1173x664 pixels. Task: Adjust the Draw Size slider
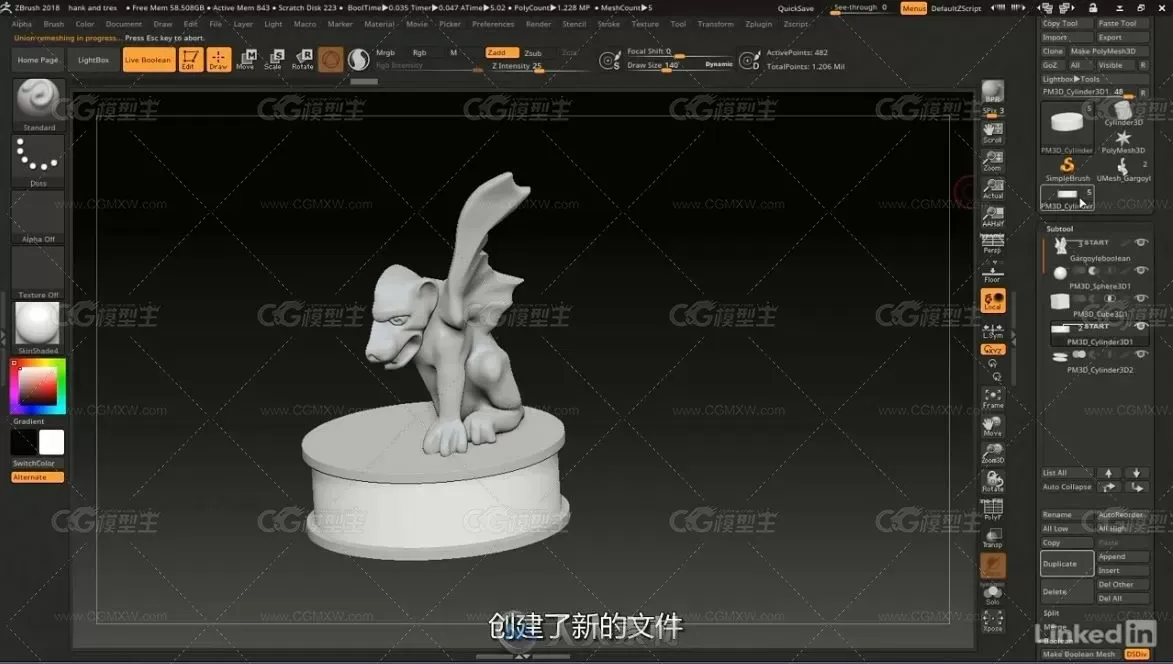click(679, 66)
